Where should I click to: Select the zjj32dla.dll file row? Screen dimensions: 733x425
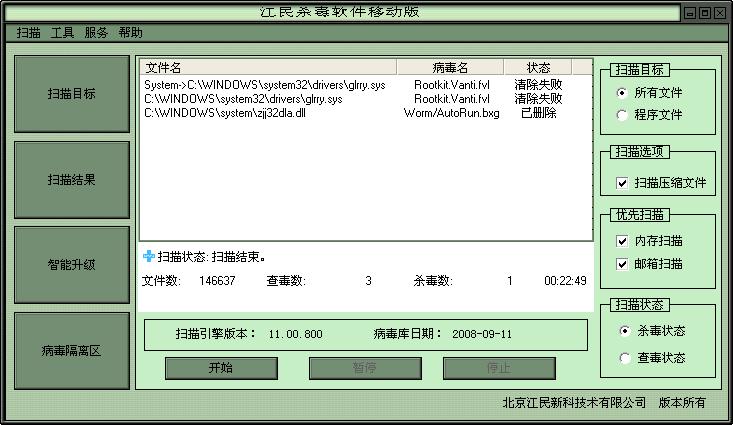(x=366, y=113)
